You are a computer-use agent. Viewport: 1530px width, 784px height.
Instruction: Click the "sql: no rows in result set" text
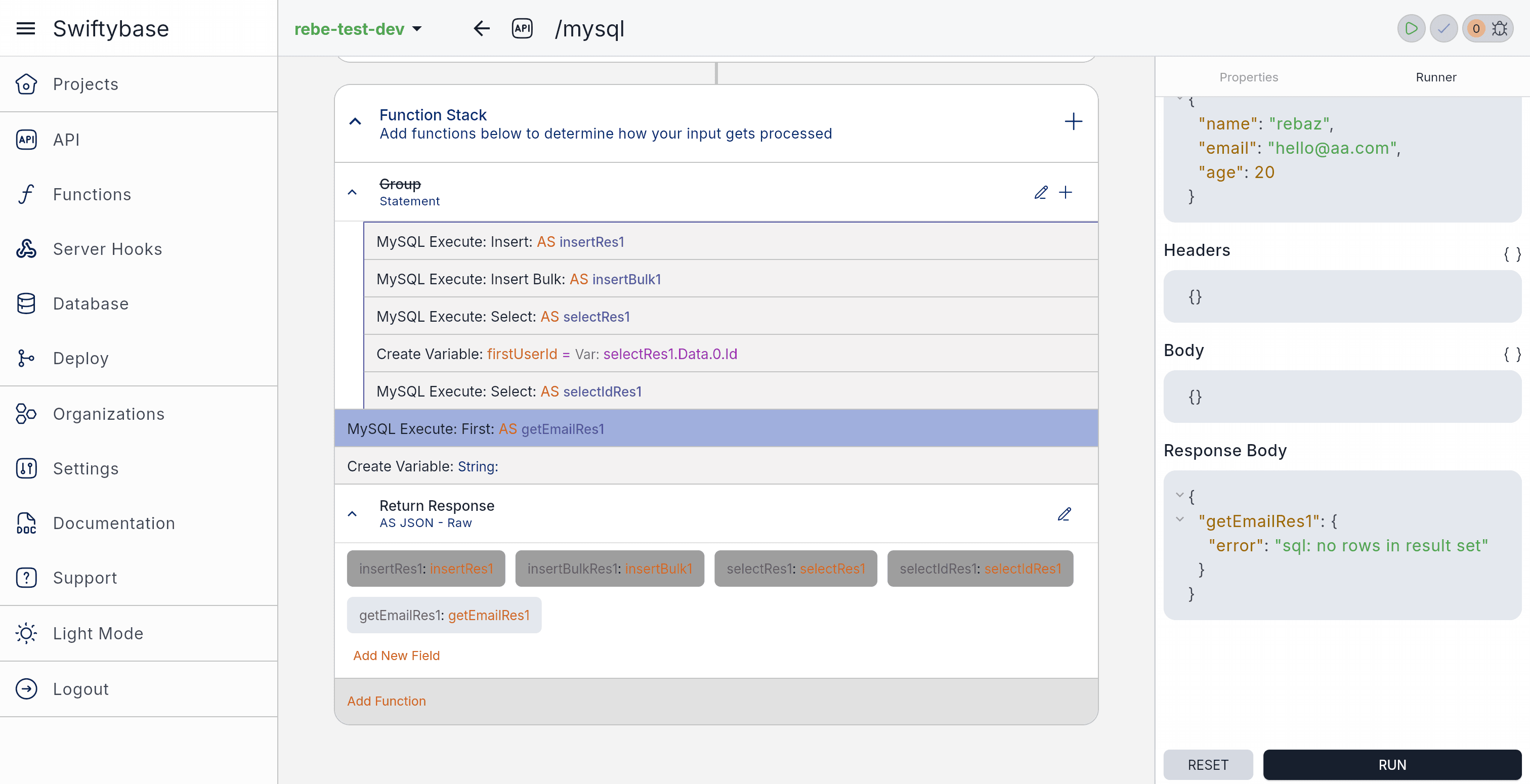click(1381, 545)
